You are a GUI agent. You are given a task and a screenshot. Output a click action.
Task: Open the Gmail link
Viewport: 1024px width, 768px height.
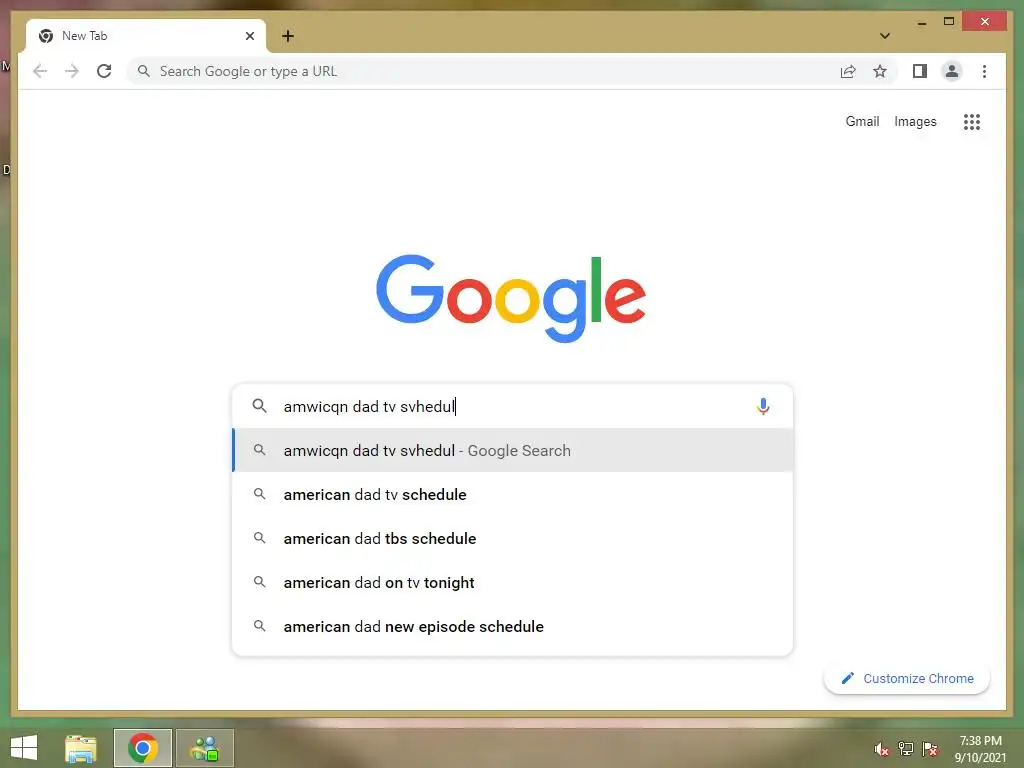click(x=862, y=121)
